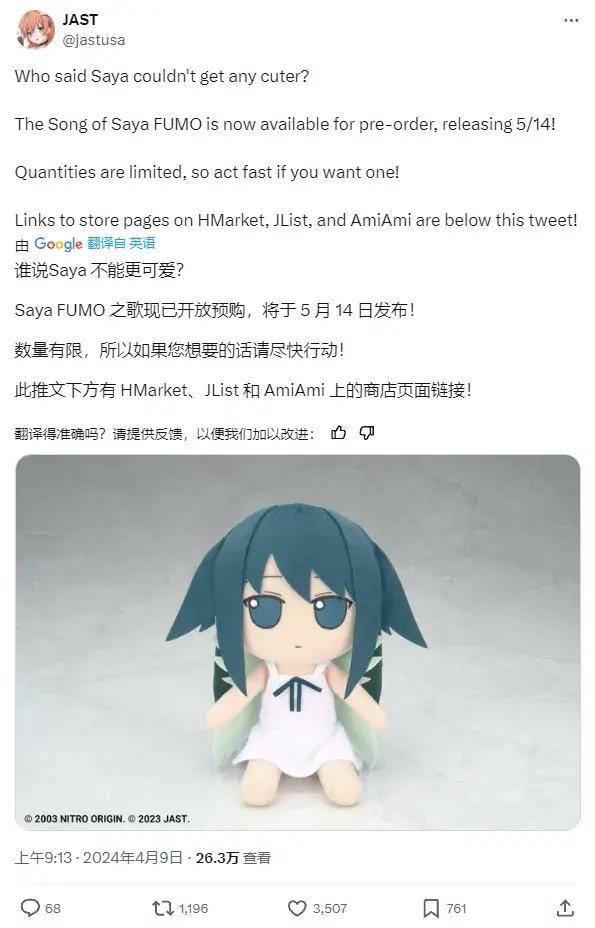The width and height of the screenshot is (595, 928).
Task: Click the 1,196 retweet count
Action: click(194, 908)
